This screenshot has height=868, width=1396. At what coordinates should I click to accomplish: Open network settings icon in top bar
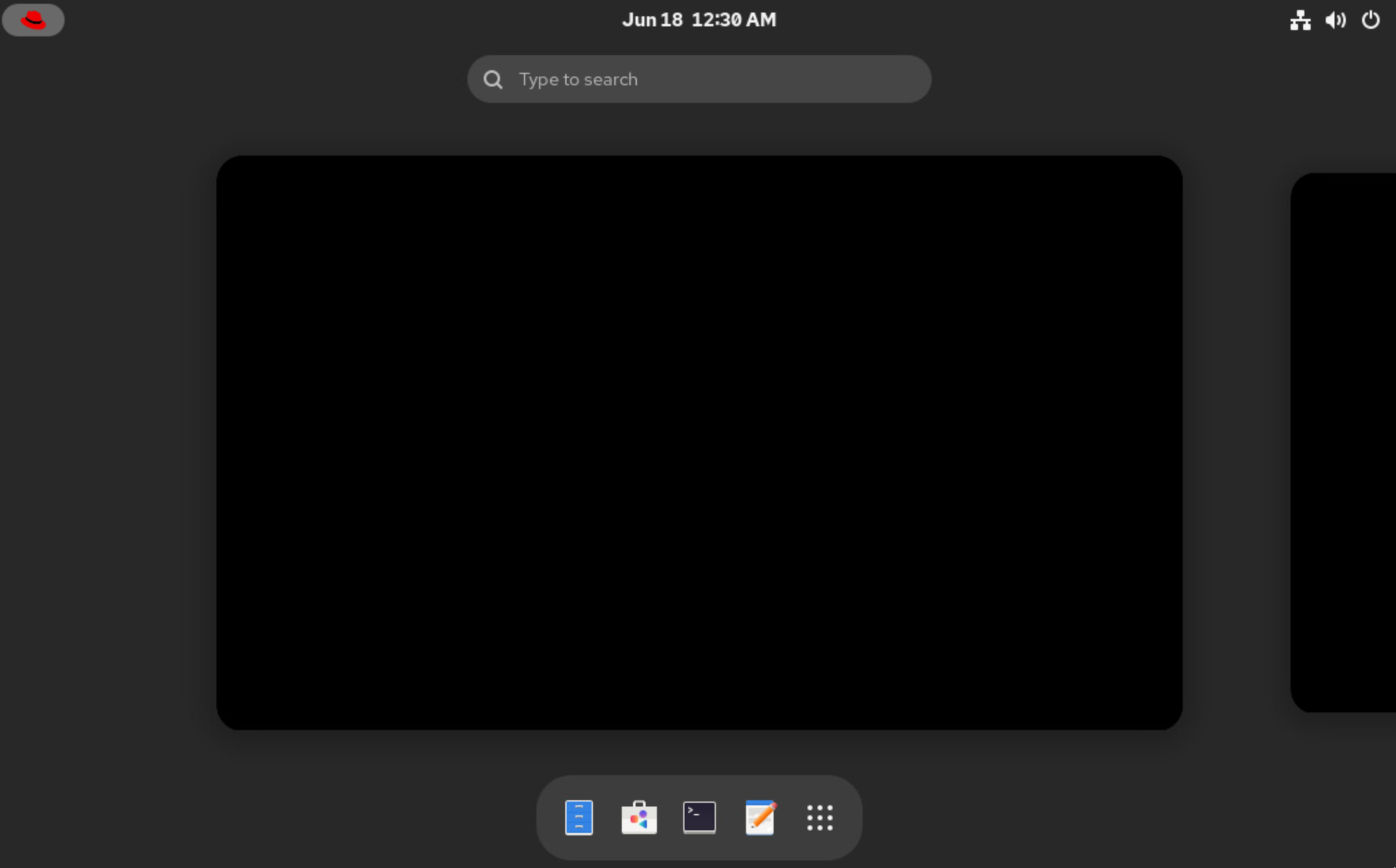(x=1300, y=19)
